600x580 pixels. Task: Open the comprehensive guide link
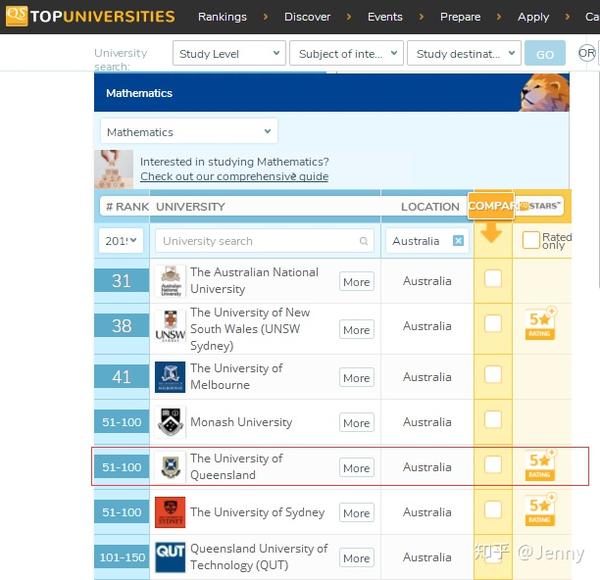tap(234, 176)
